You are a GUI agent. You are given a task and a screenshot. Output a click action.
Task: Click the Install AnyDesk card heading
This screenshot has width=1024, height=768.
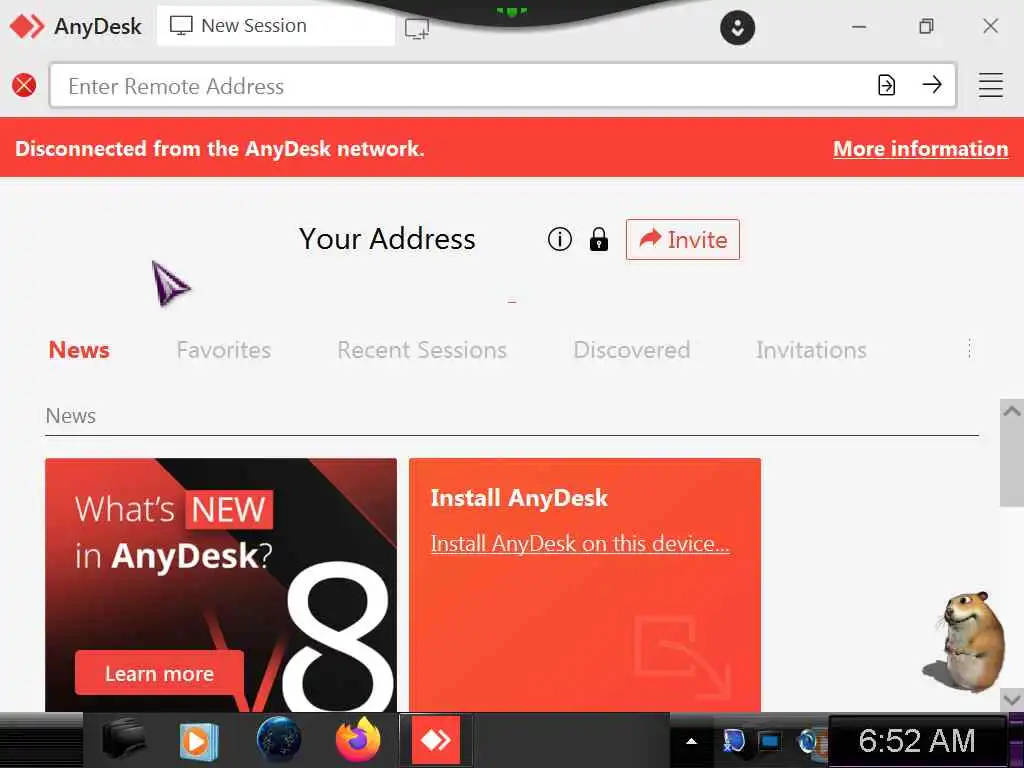tap(519, 498)
